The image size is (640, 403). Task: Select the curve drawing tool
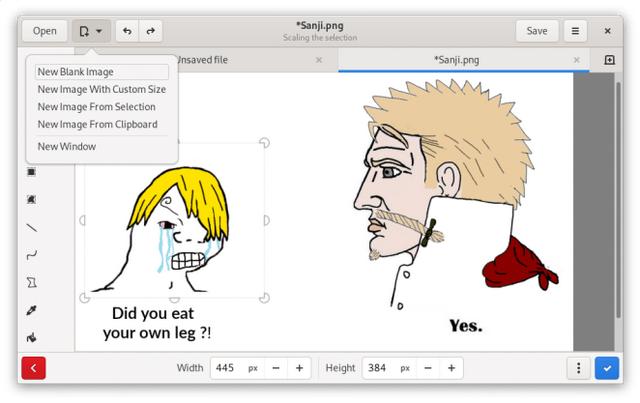point(31,255)
